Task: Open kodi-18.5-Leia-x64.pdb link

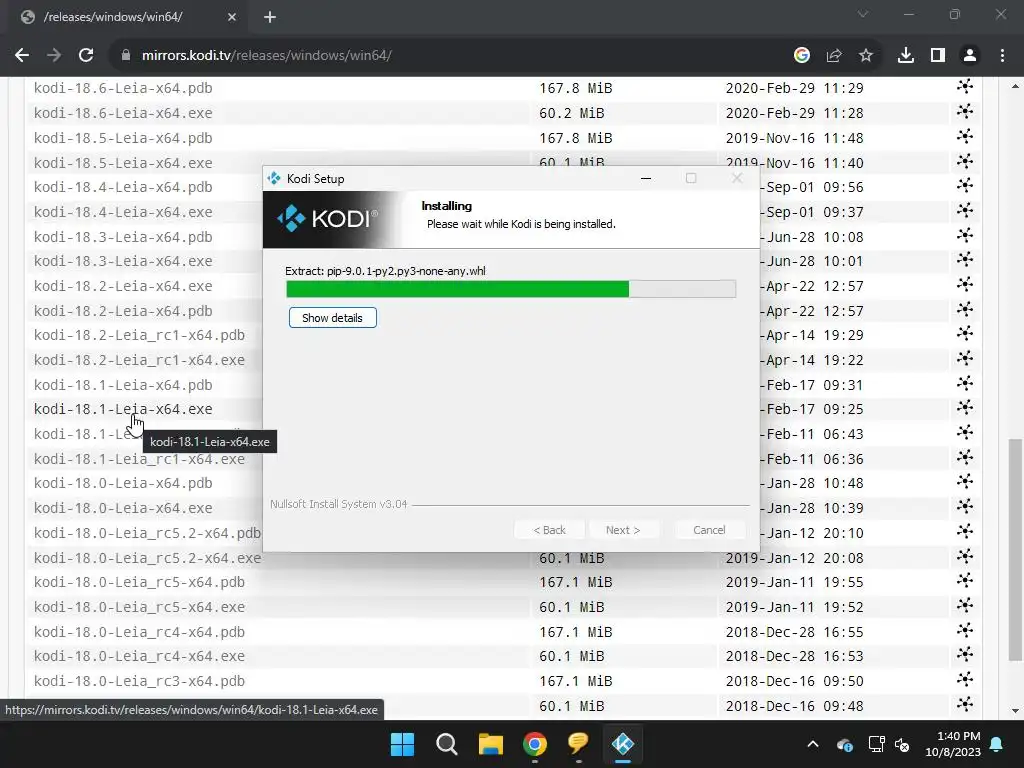Action: [x=123, y=138]
